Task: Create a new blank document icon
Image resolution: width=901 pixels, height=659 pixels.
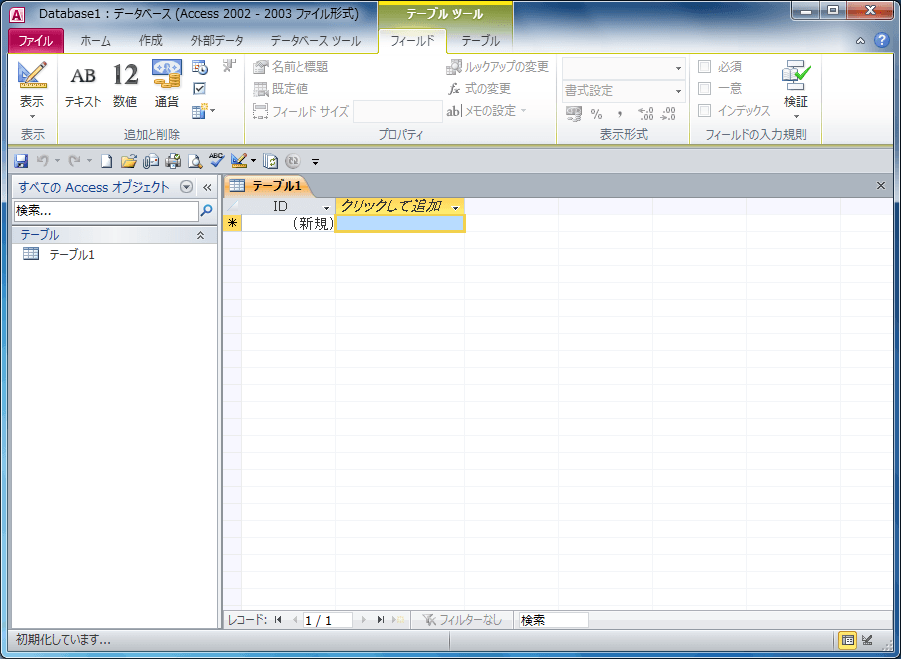Action: [x=106, y=161]
